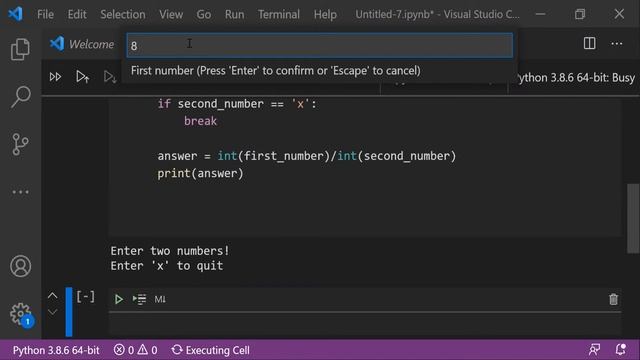
Task: Open the Source Control view
Action: [x=20, y=144]
